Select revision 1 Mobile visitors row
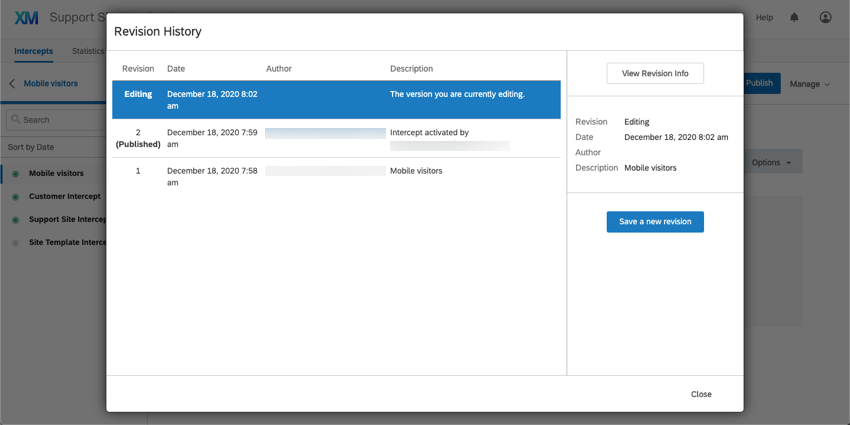 (x=336, y=176)
